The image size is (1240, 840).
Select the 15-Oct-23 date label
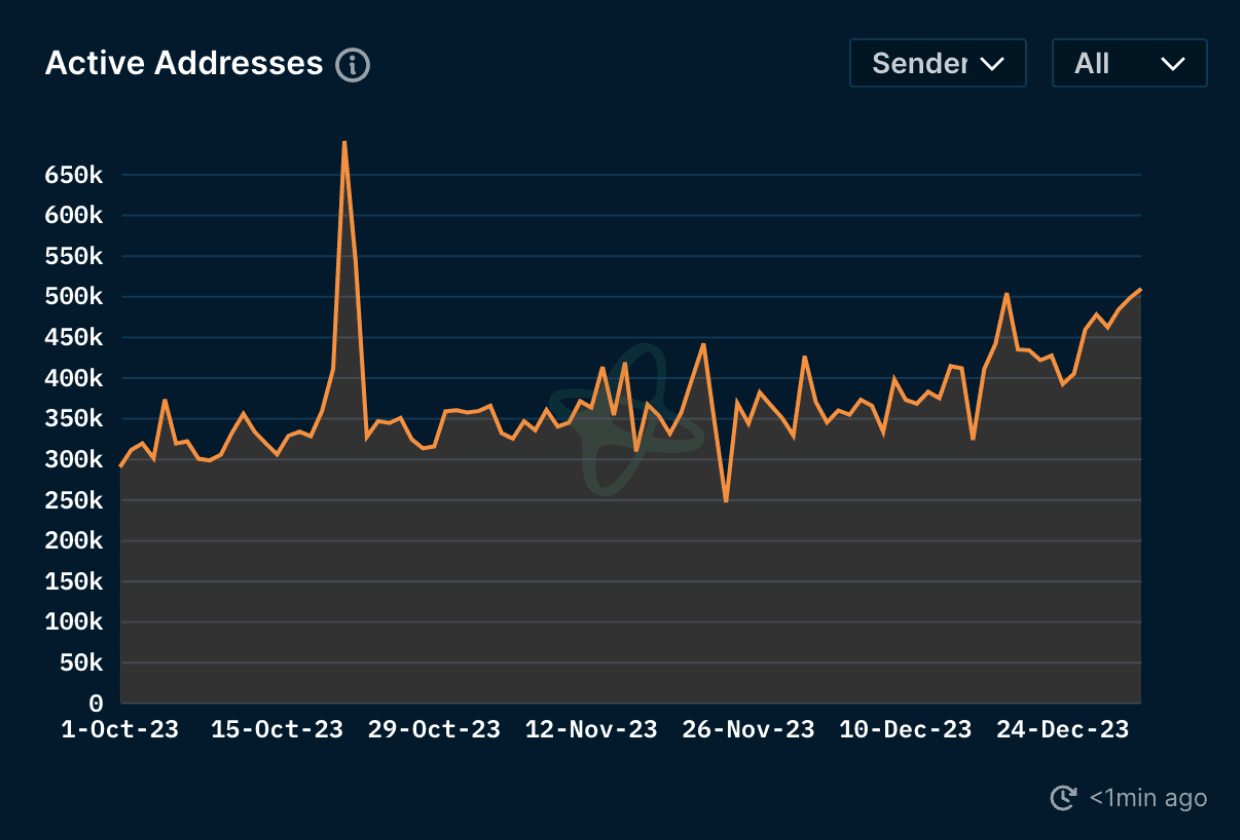pos(277,730)
